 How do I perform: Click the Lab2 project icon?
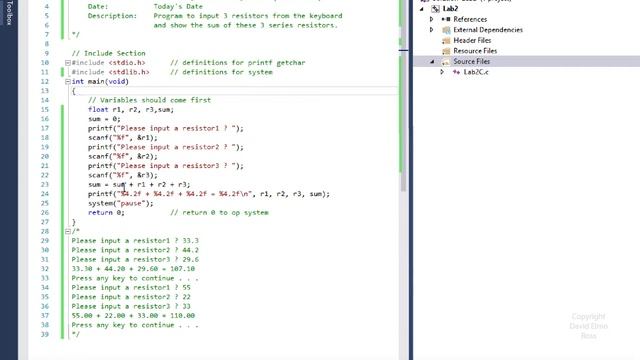click(x=435, y=9)
